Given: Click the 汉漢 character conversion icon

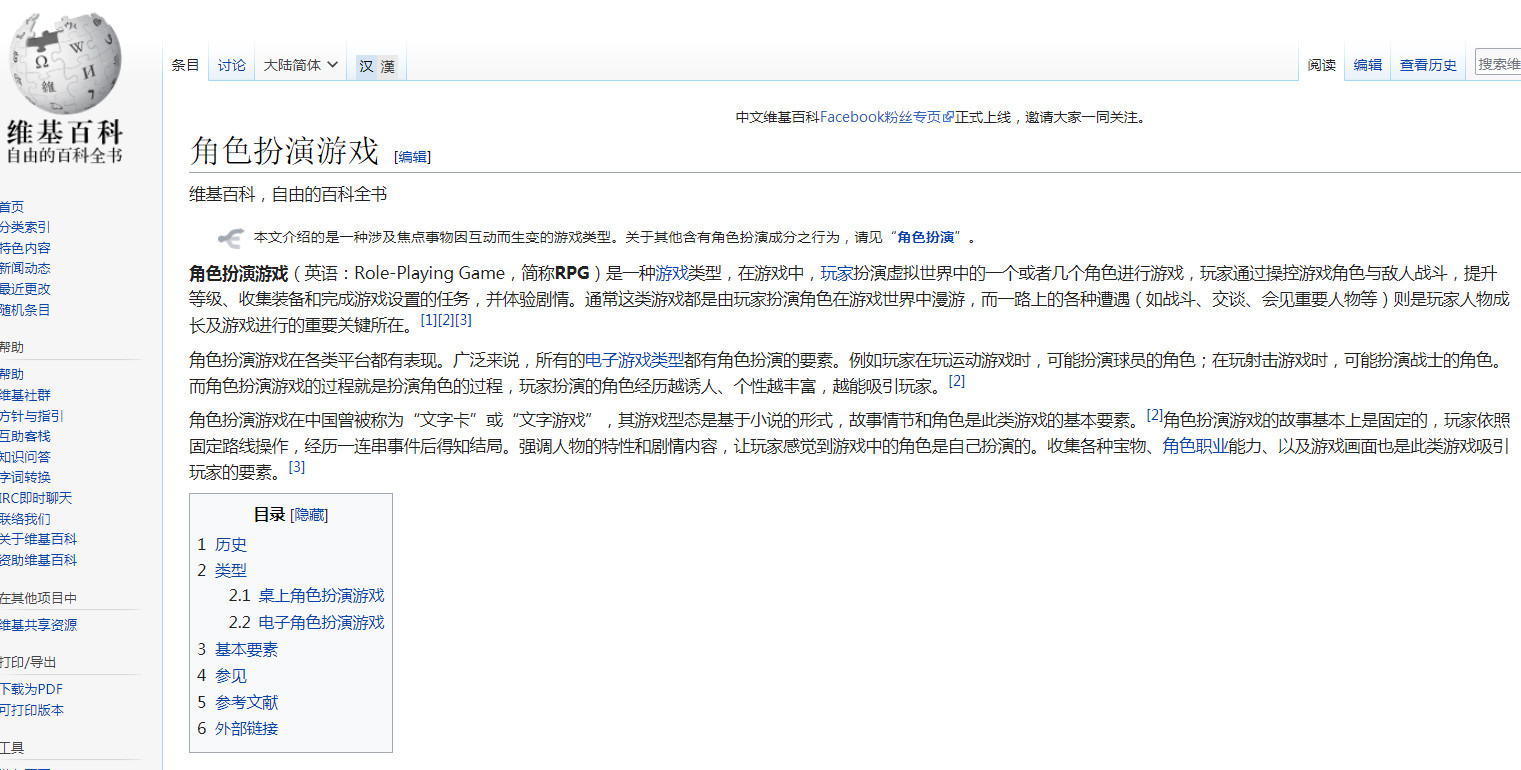Looking at the screenshot, I should [377, 66].
